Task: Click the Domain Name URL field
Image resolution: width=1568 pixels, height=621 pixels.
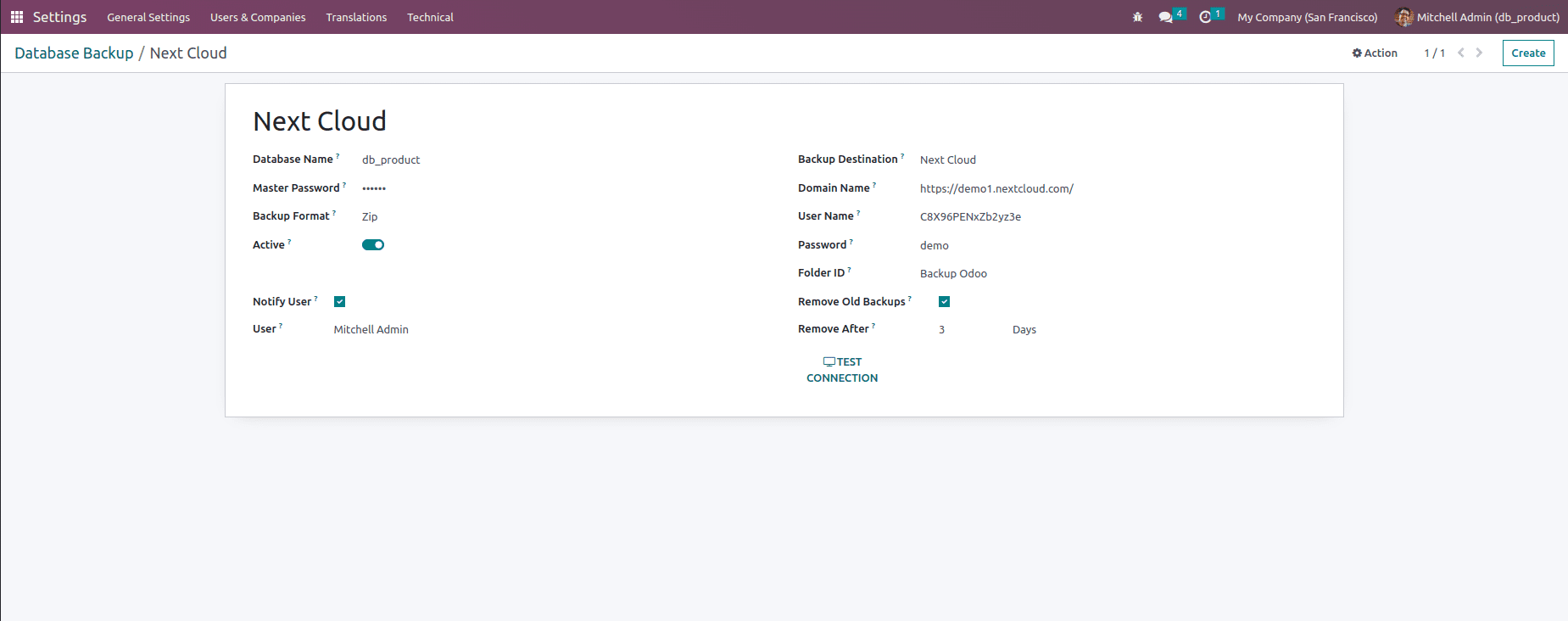Action: 996,189
